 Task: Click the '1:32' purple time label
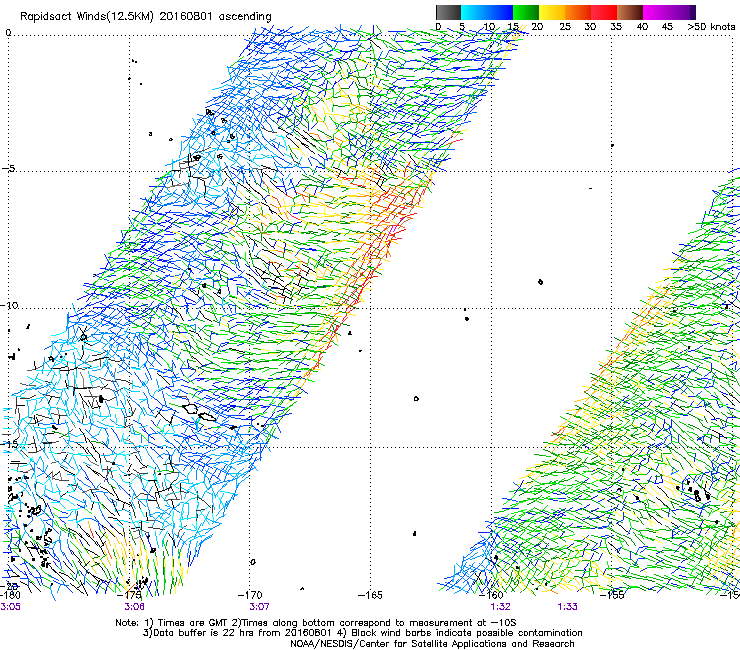500,607
